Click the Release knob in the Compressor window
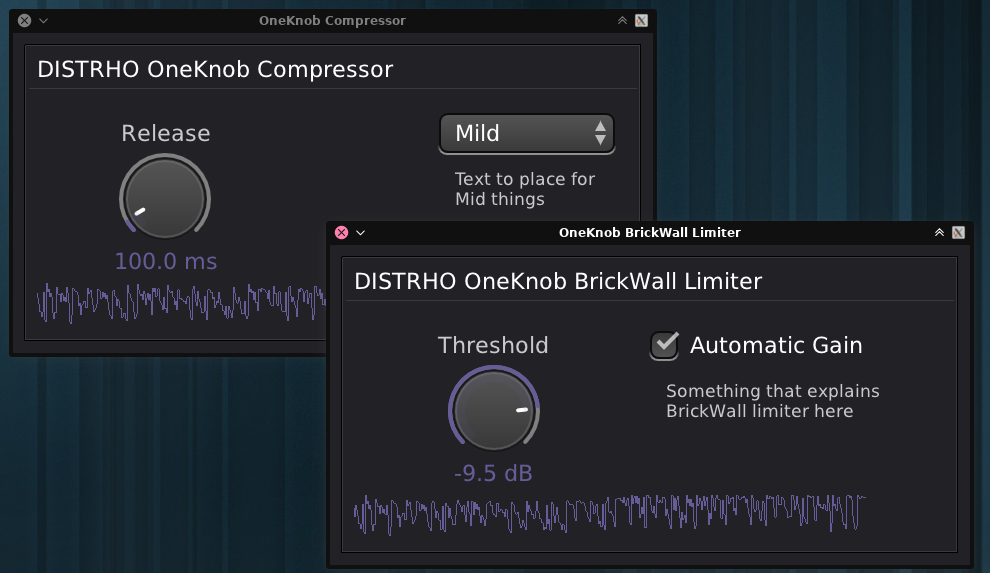990x573 pixels. coord(165,198)
